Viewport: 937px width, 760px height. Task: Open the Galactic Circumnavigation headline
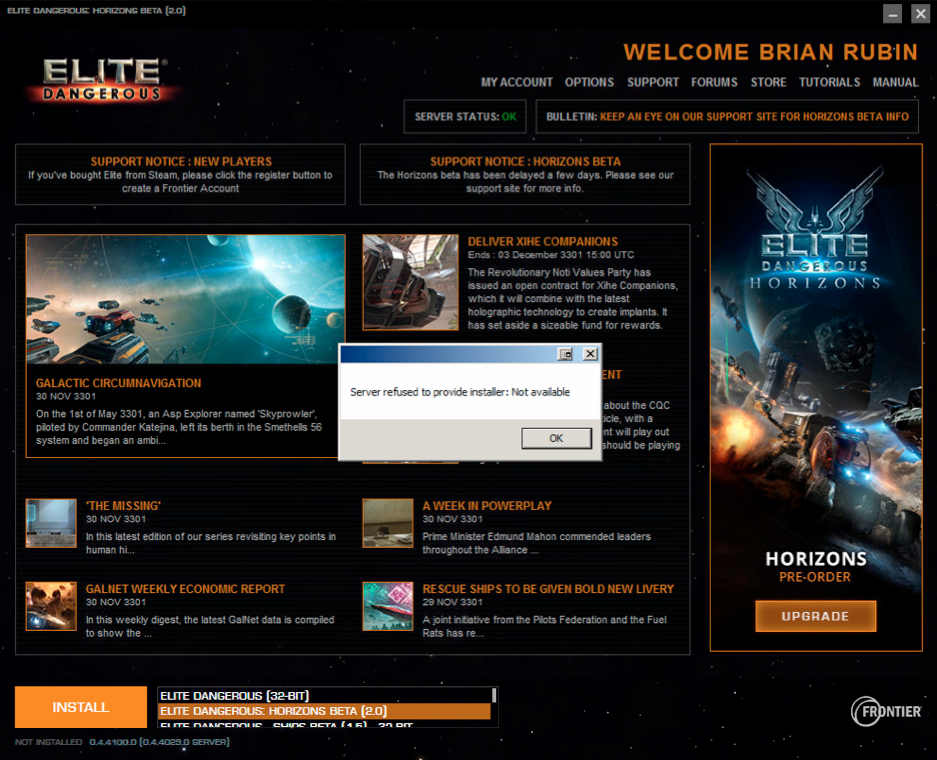coord(118,383)
